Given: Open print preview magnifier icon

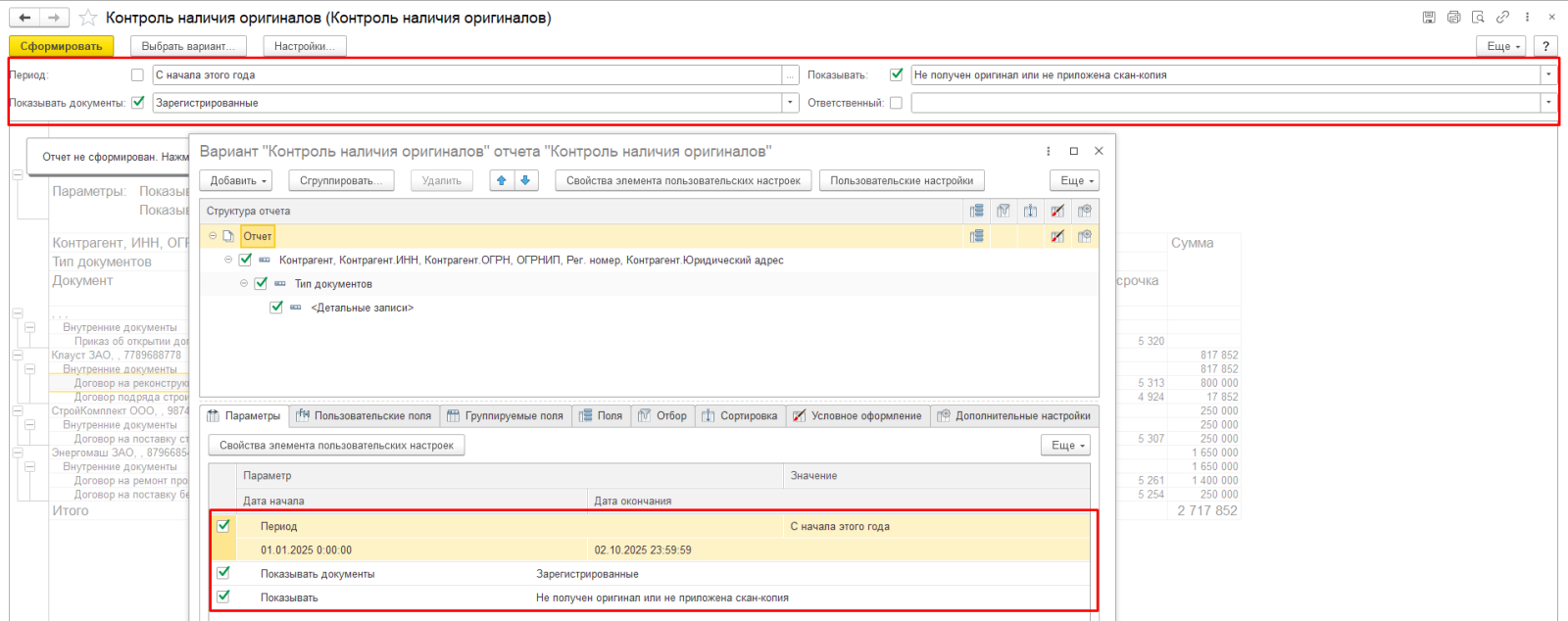Looking at the screenshot, I should pos(1478,18).
